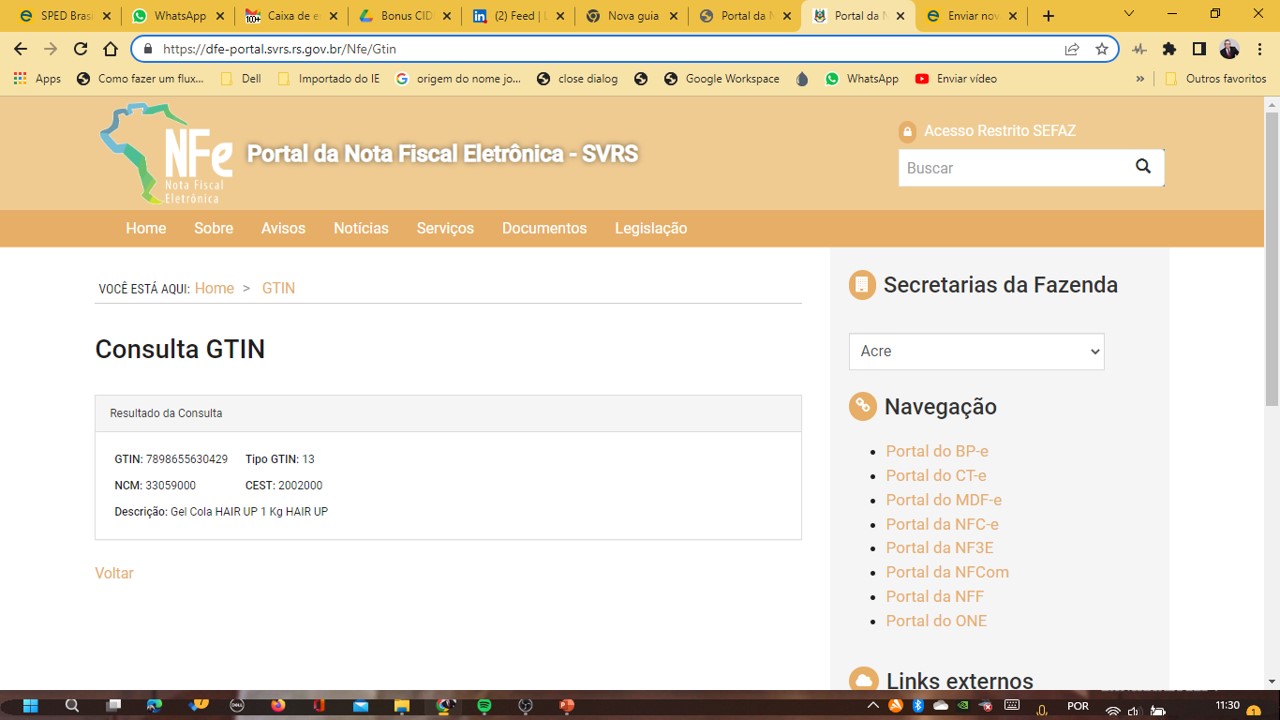The height and width of the screenshot is (720, 1280).
Task: Open the browser home page icon
Action: click(x=111, y=48)
